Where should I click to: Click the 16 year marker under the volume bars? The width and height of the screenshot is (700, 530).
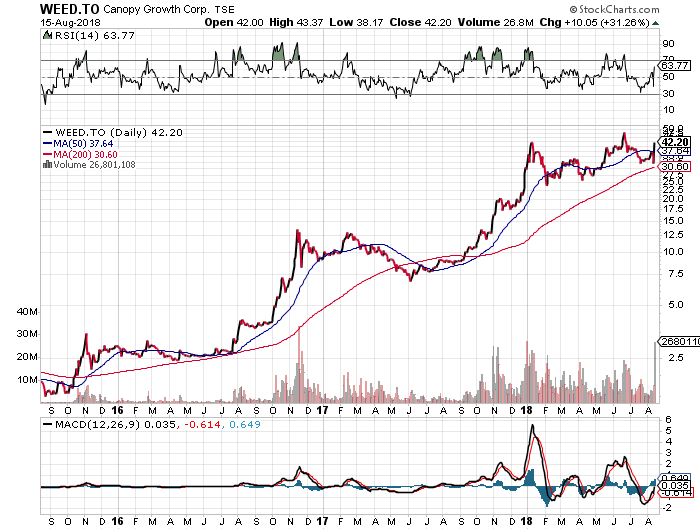point(117,410)
